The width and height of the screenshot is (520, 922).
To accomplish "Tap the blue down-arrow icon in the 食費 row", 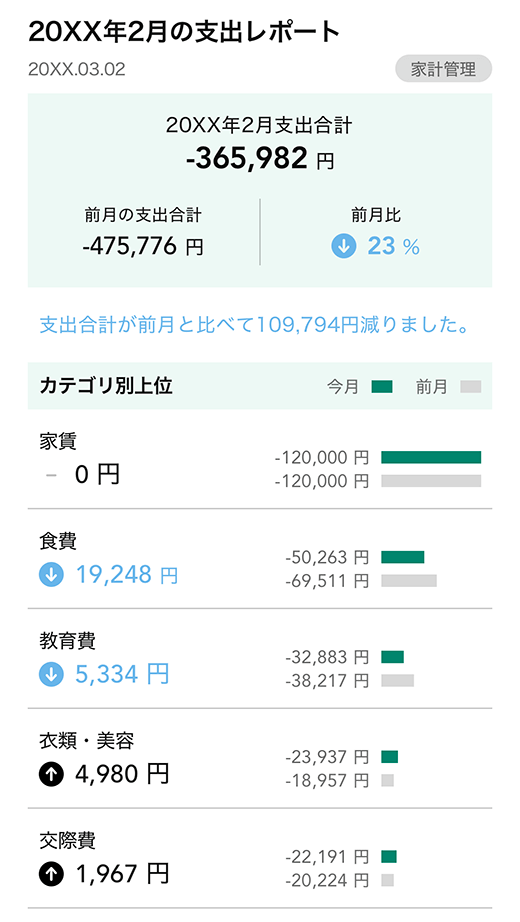I will (51, 574).
